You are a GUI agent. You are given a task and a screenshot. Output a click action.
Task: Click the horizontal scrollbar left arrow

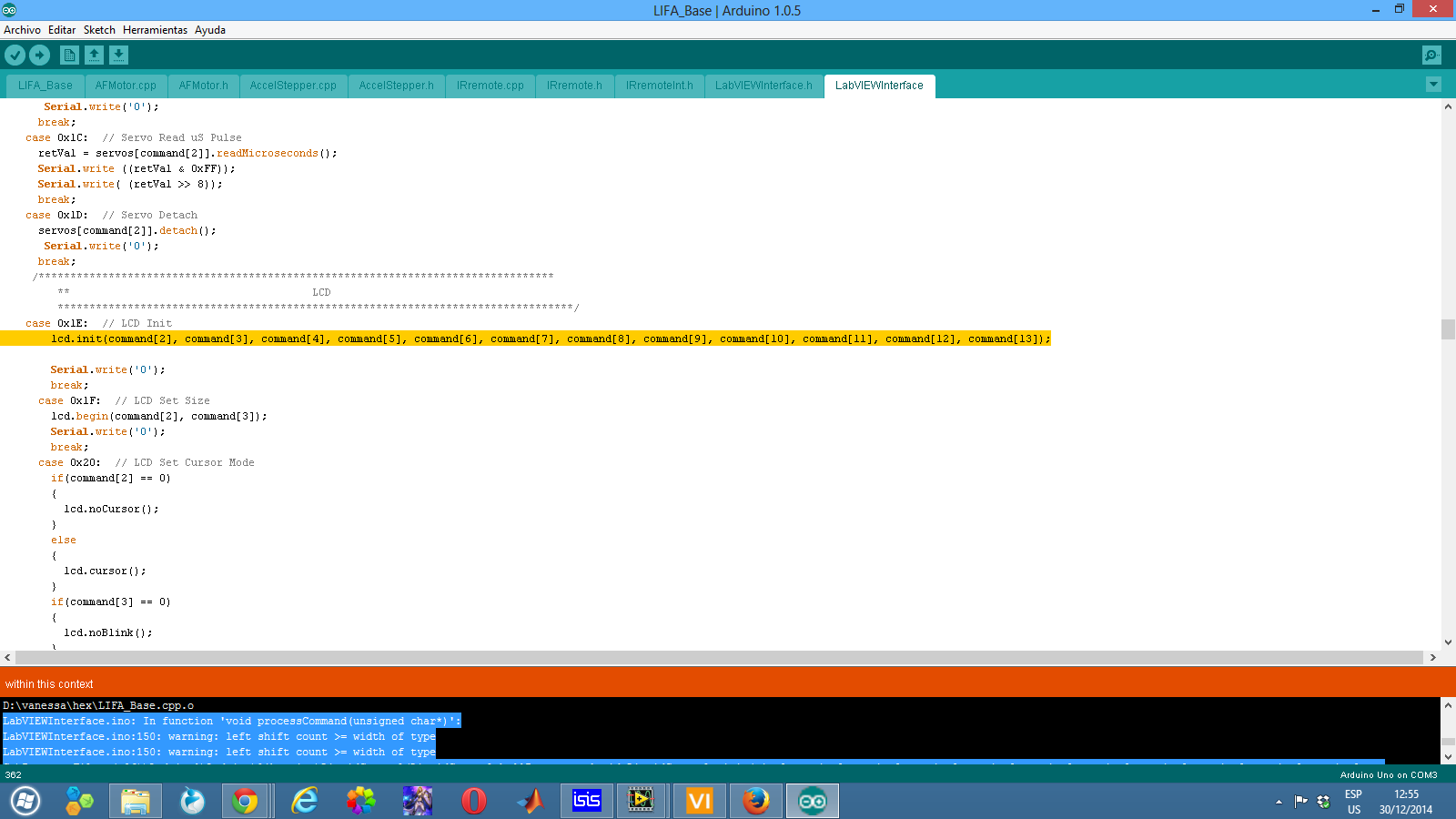[7, 657]
